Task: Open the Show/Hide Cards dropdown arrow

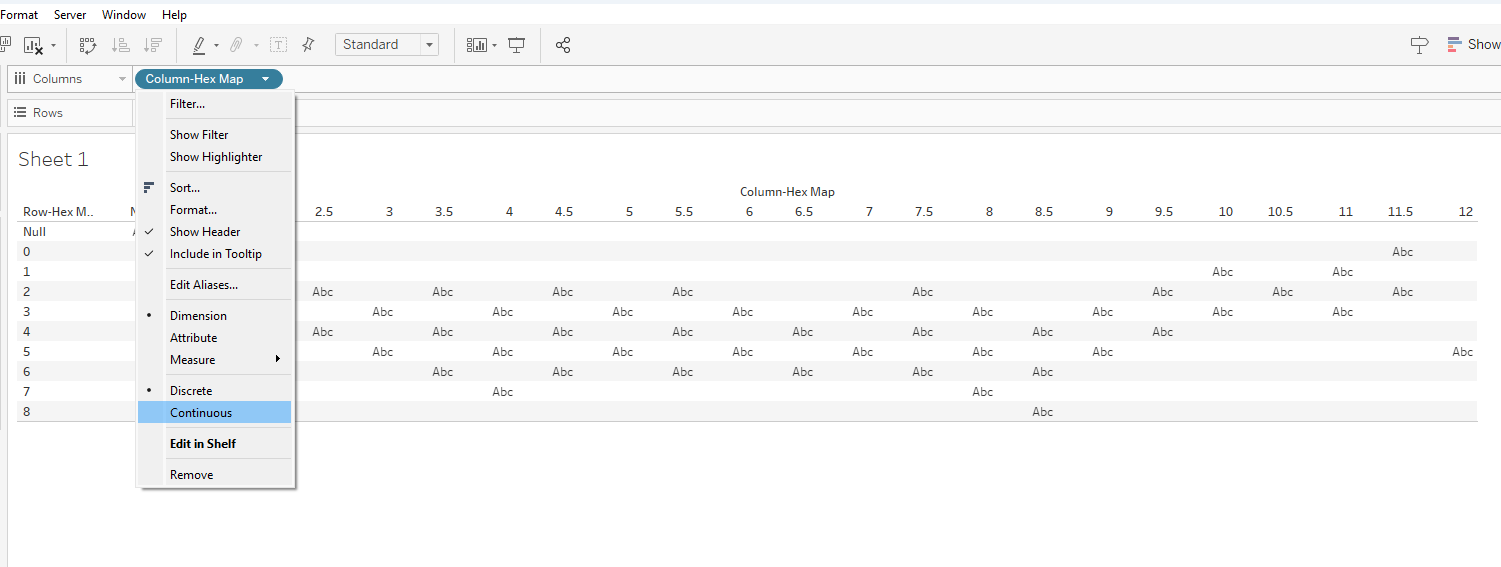Action: pos(494,46)
